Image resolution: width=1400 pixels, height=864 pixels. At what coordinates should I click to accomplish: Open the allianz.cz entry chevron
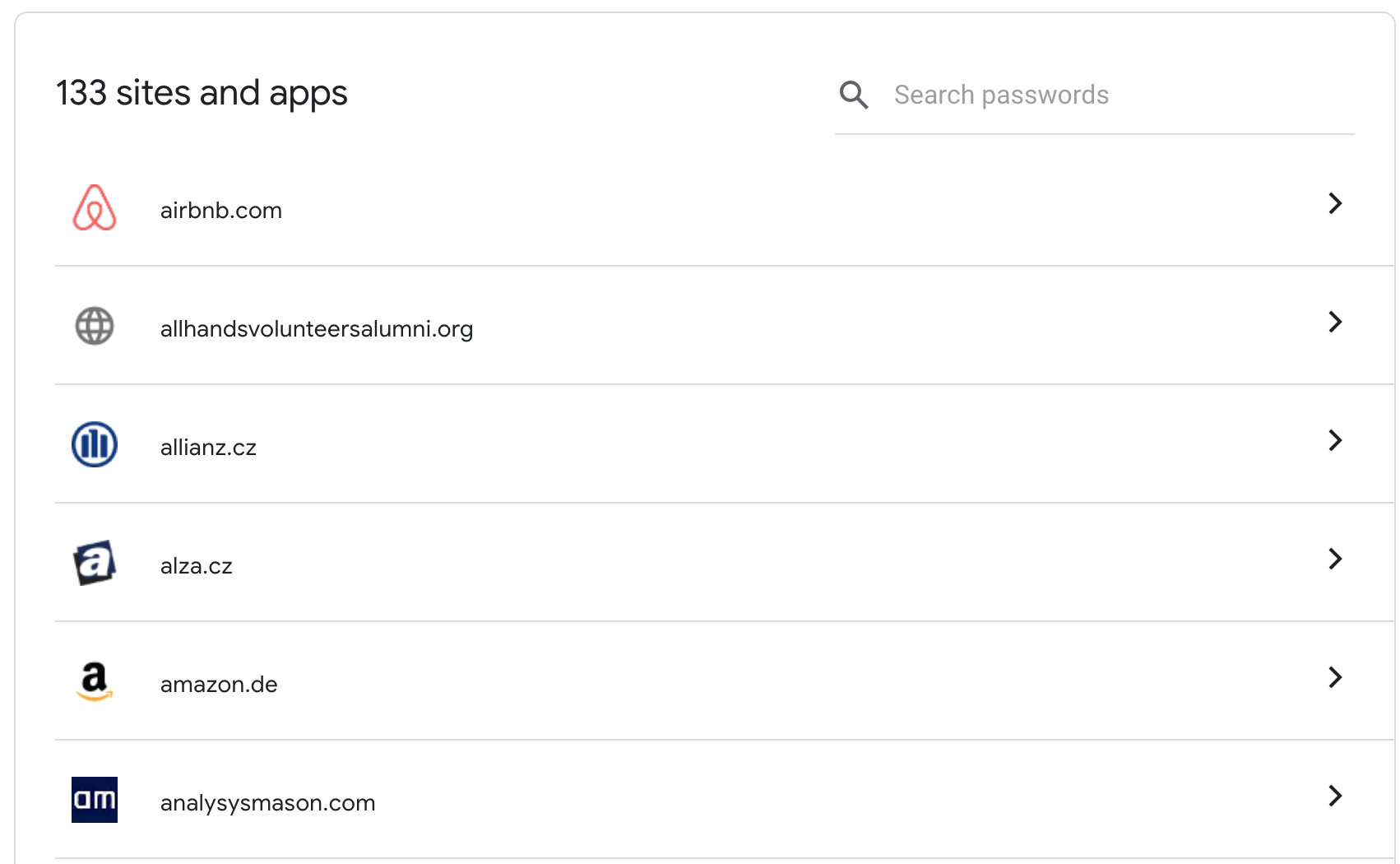click(1336, 440)
